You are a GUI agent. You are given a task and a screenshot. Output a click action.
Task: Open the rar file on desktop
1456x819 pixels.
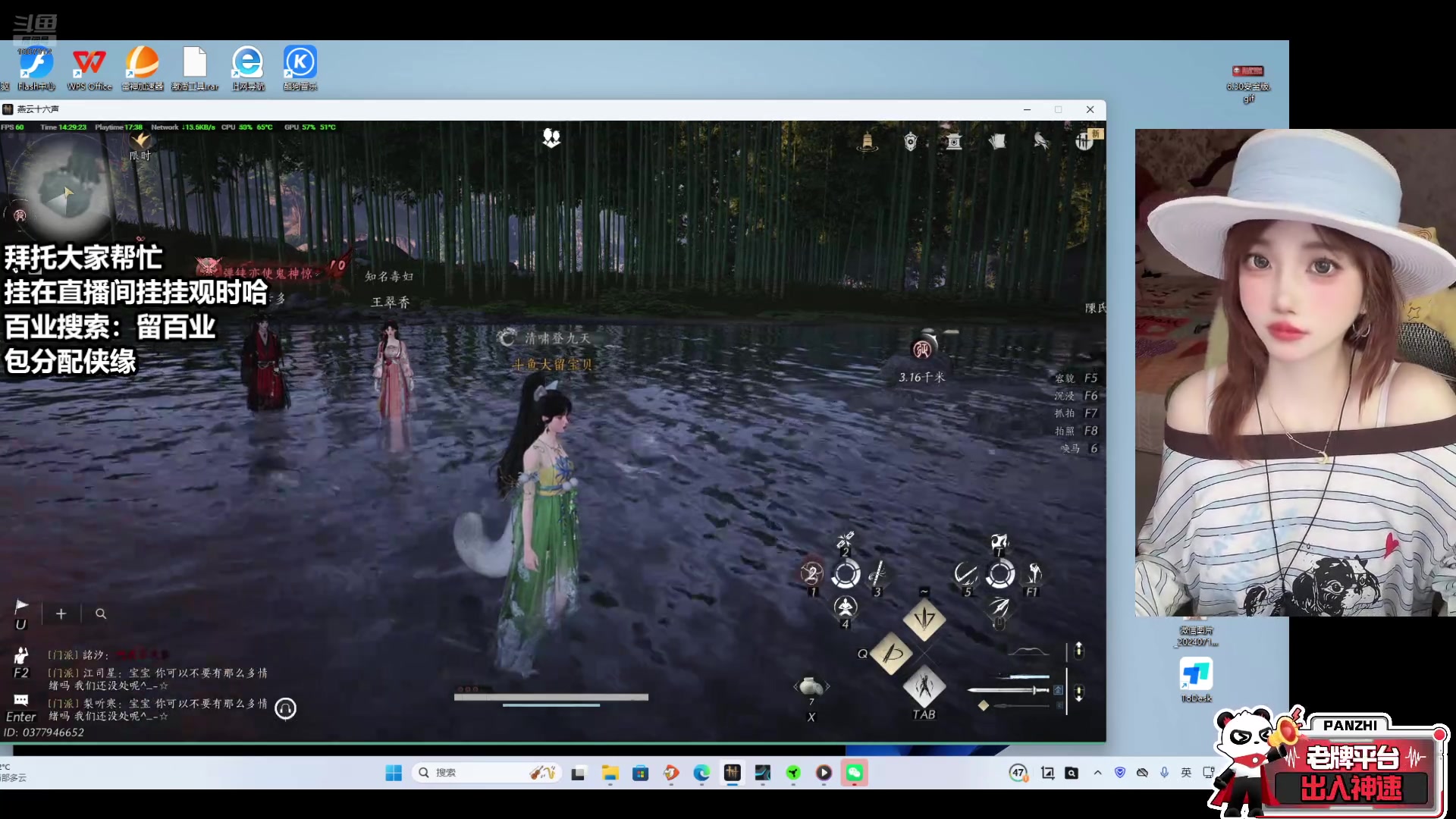click(195, 68)
